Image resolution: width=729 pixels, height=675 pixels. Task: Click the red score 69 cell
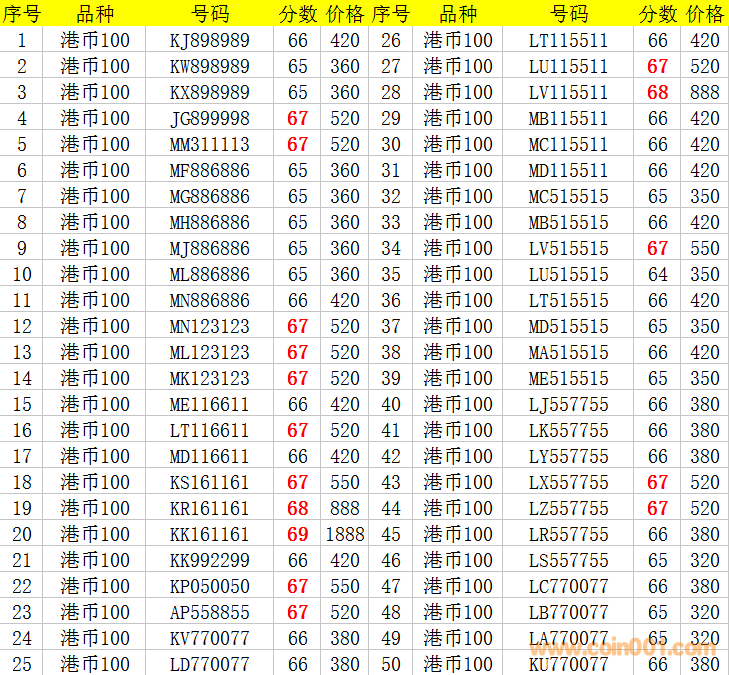(297, 535)
